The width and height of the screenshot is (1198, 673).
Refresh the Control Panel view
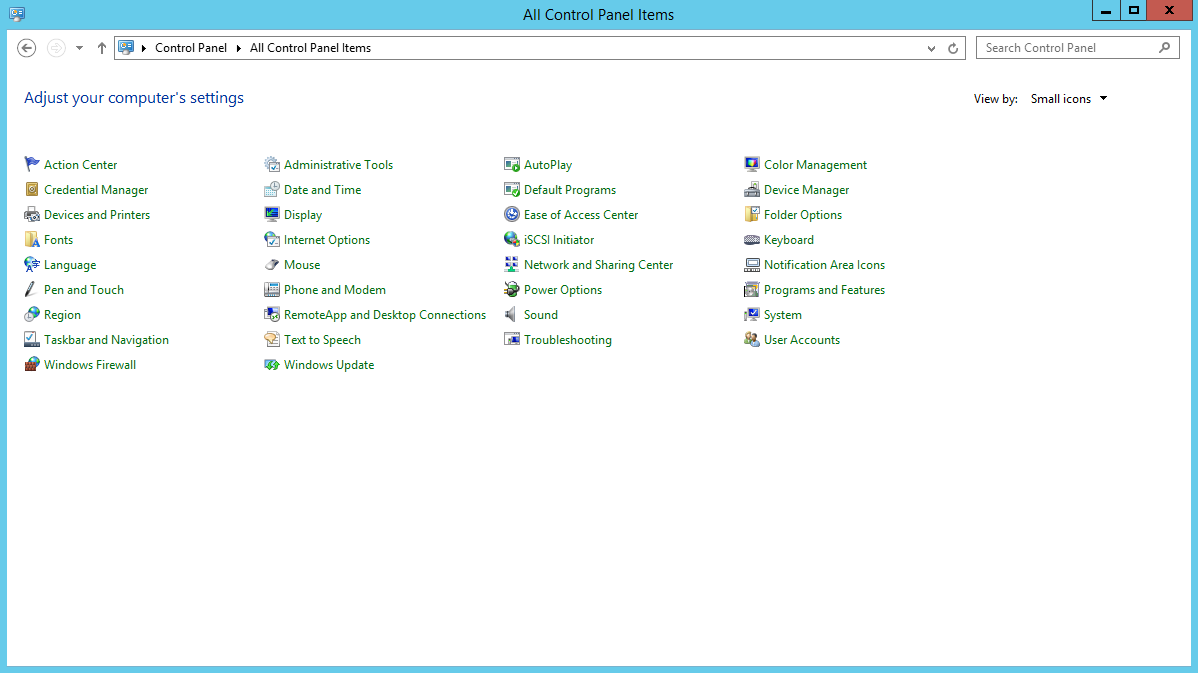(x=953, y=48)
